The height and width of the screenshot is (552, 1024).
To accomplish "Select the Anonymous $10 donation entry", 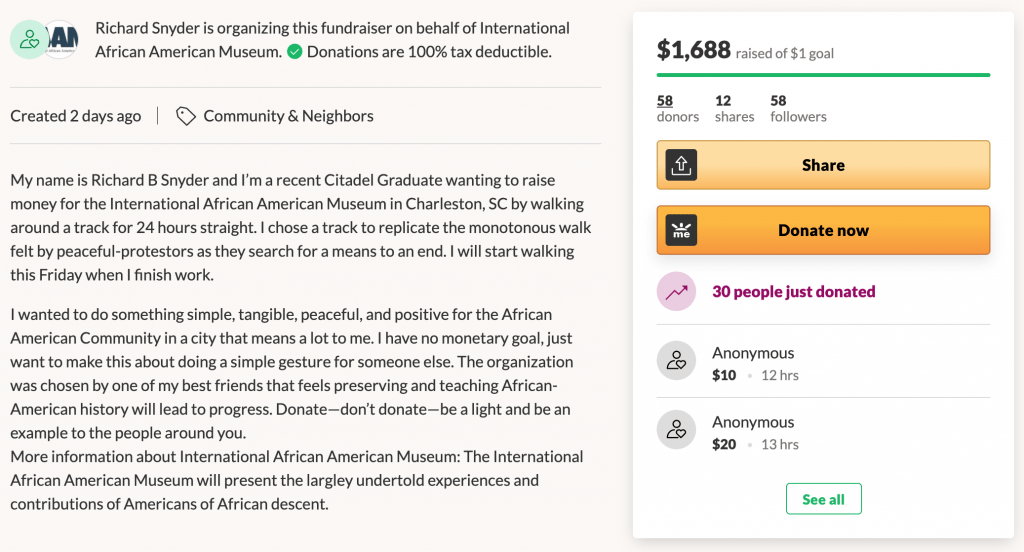I will (x=823, y=363).
